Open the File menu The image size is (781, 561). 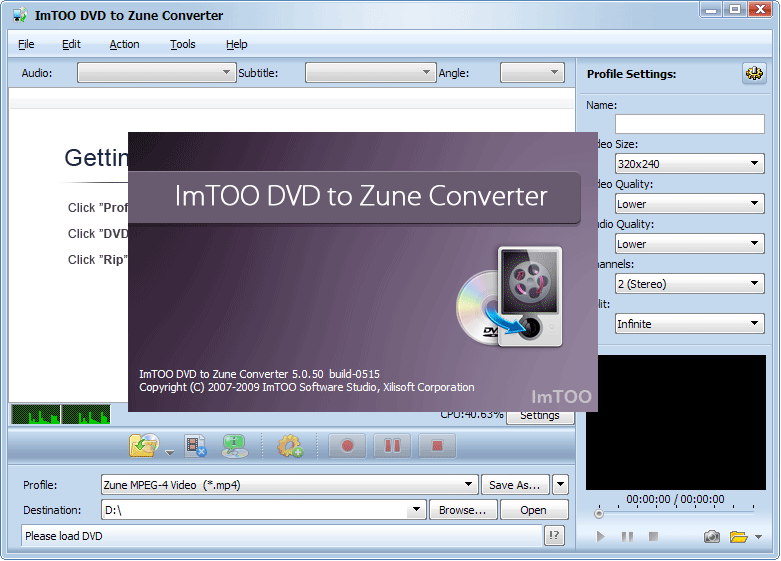tap(26, 44)
